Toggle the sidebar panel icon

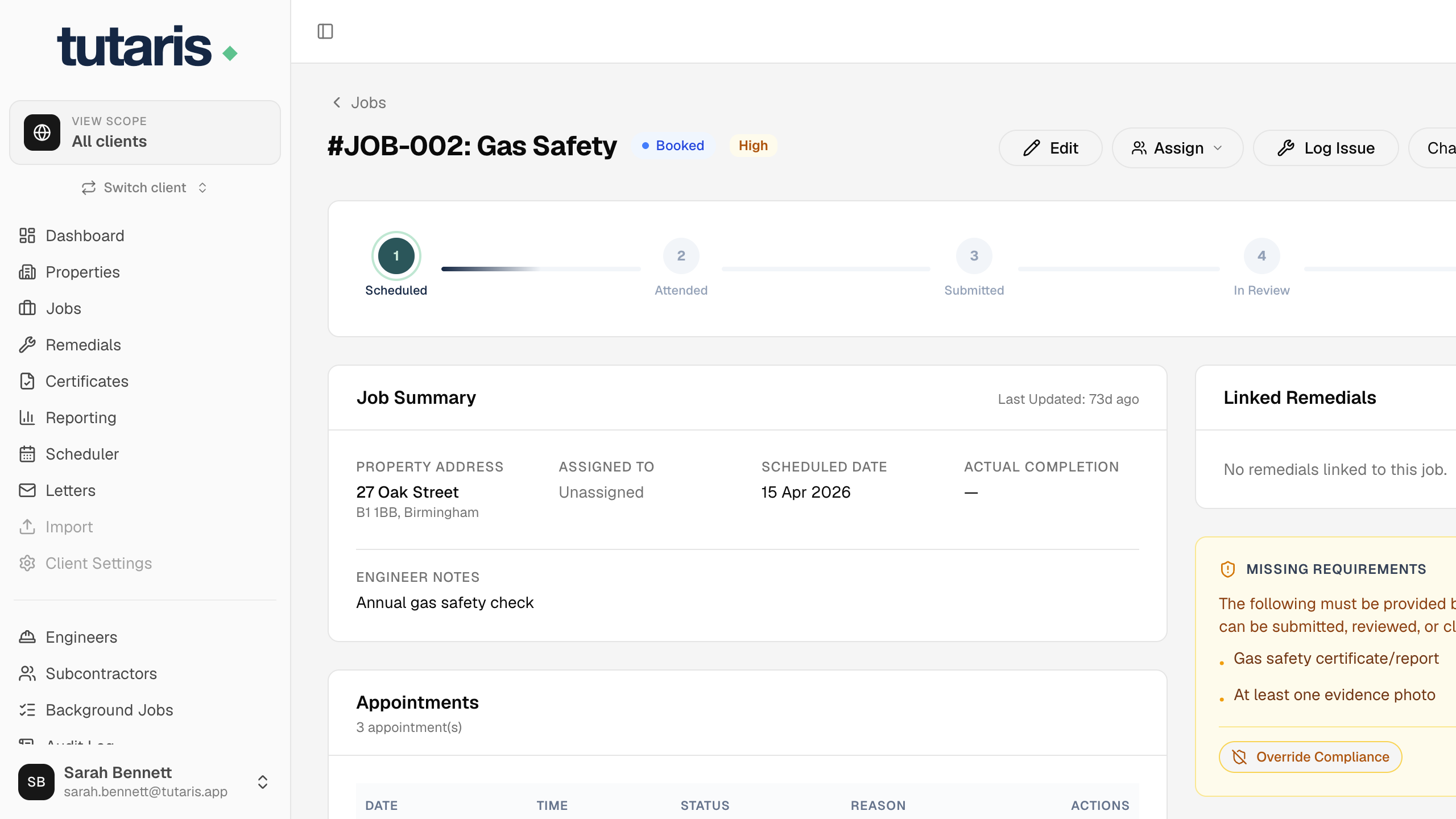(325, 31)
